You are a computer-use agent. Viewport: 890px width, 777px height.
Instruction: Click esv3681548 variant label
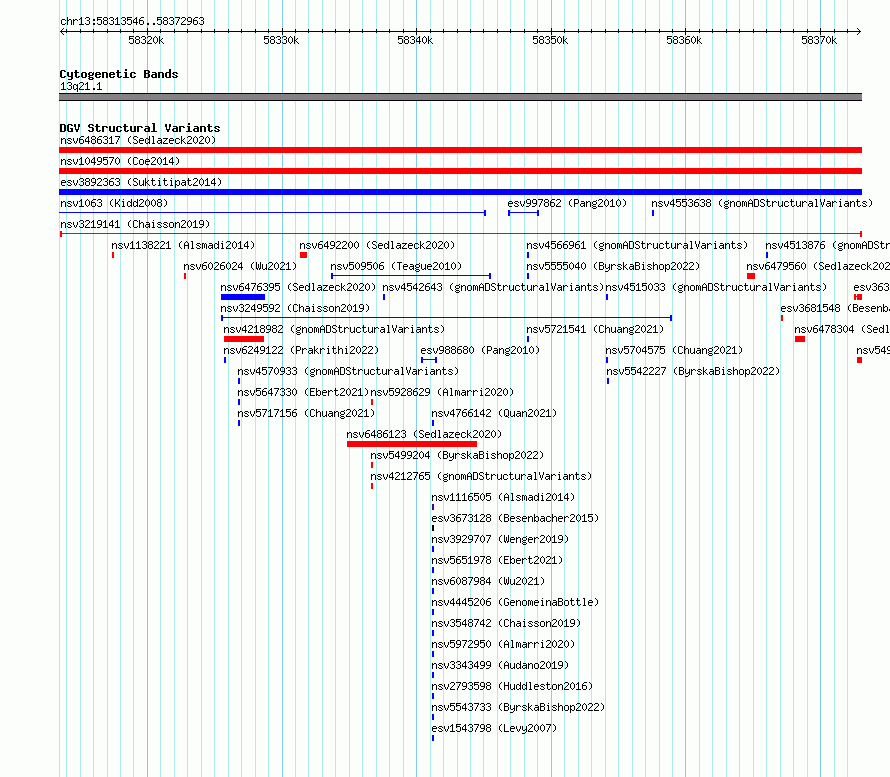[835, 308]
